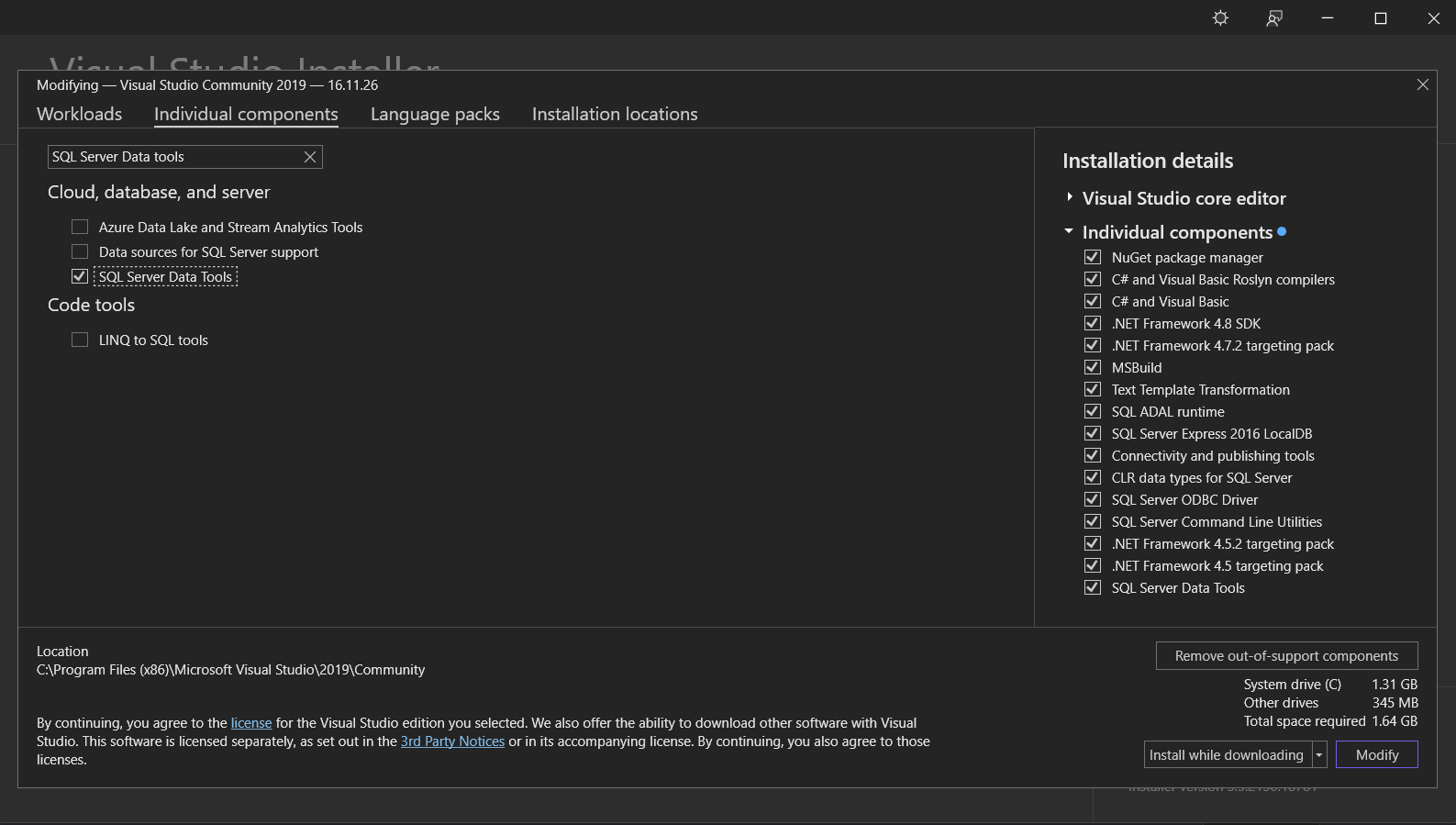
Task: Uncheck SQL Server Command Line Utilities
Action: coord(1092,521)
